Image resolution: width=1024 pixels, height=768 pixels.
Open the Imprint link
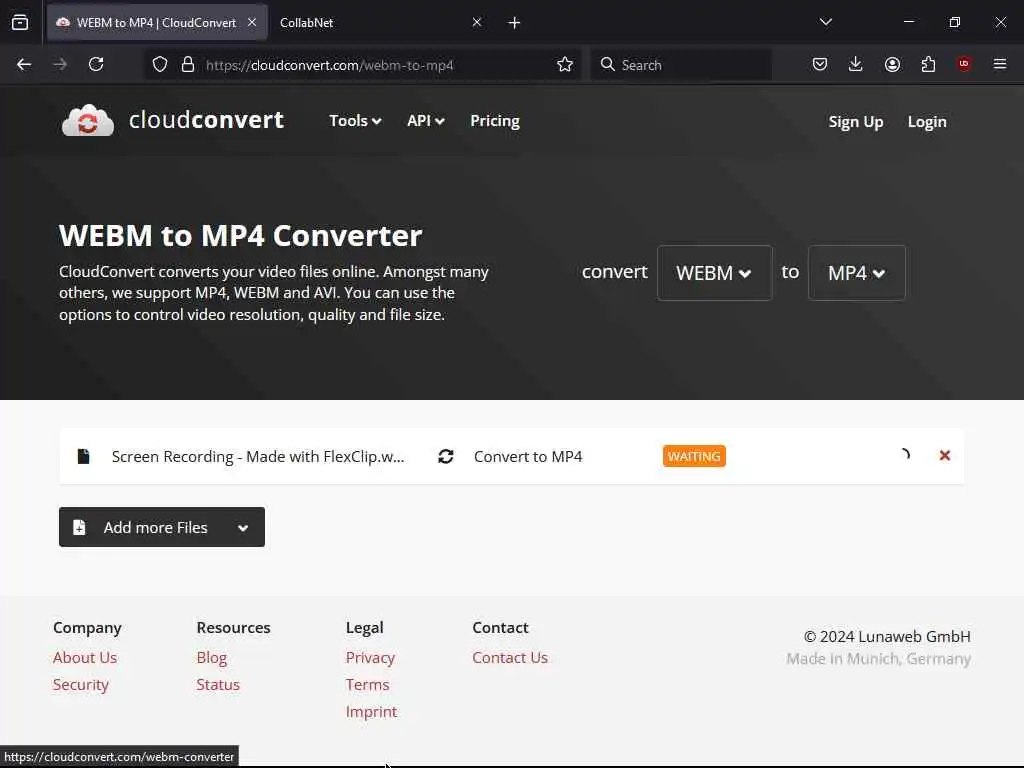(372, 712)
